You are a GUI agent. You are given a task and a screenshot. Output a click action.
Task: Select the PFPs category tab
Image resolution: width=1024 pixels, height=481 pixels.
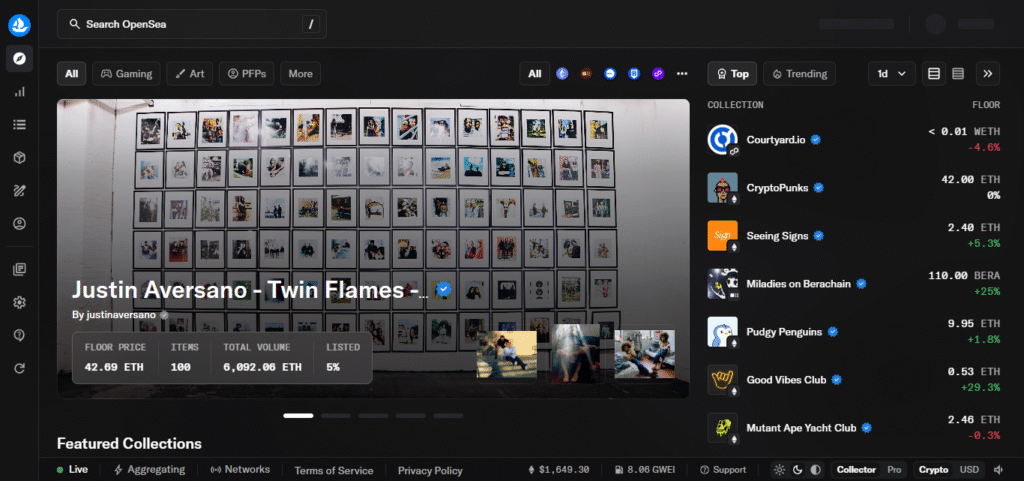coord(247,74)
